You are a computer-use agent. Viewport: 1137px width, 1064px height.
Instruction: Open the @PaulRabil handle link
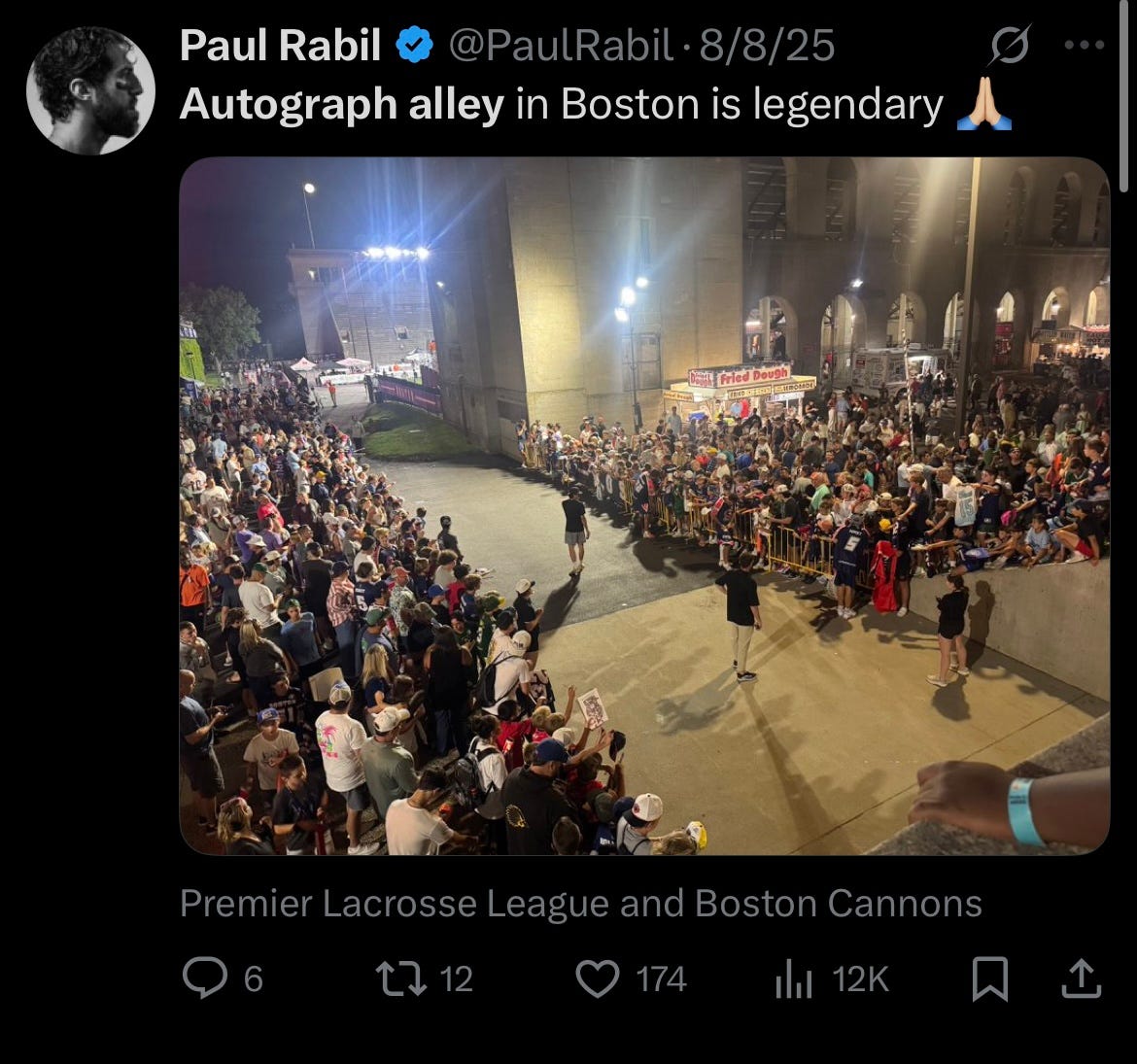coord(561,45)
